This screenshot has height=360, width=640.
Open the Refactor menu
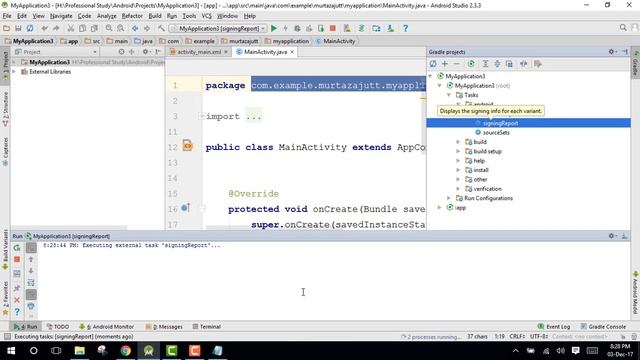click(x=132, y=16)
